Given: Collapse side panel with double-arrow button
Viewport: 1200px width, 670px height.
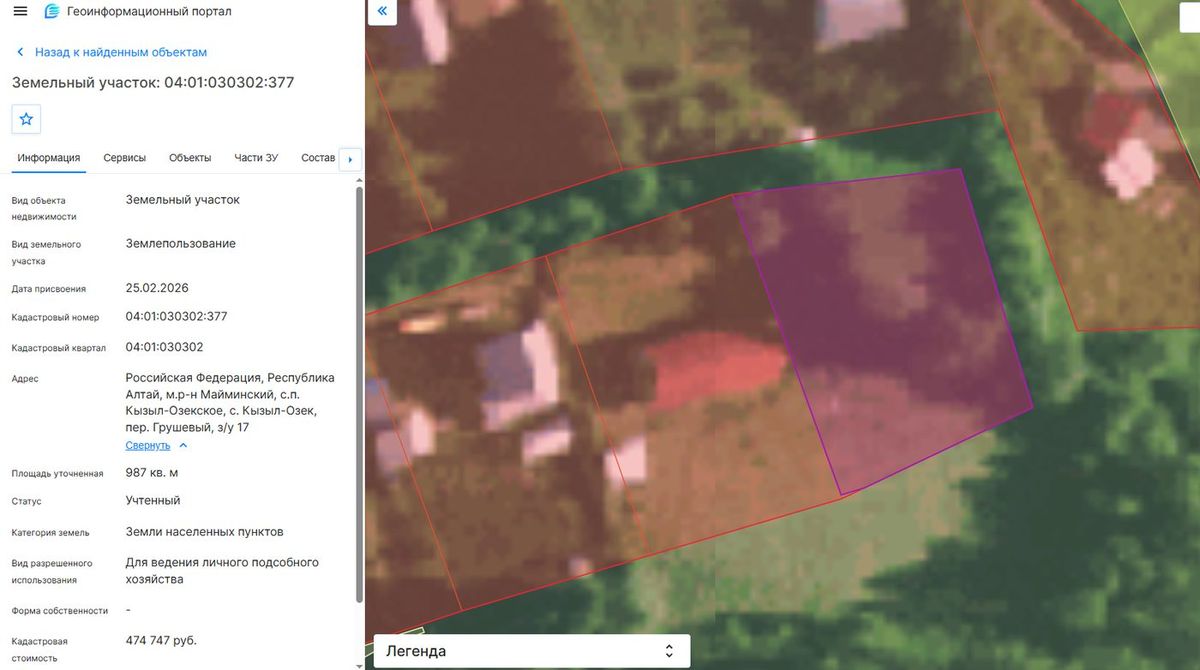Looking at the screenshot, I should (383, 12).
